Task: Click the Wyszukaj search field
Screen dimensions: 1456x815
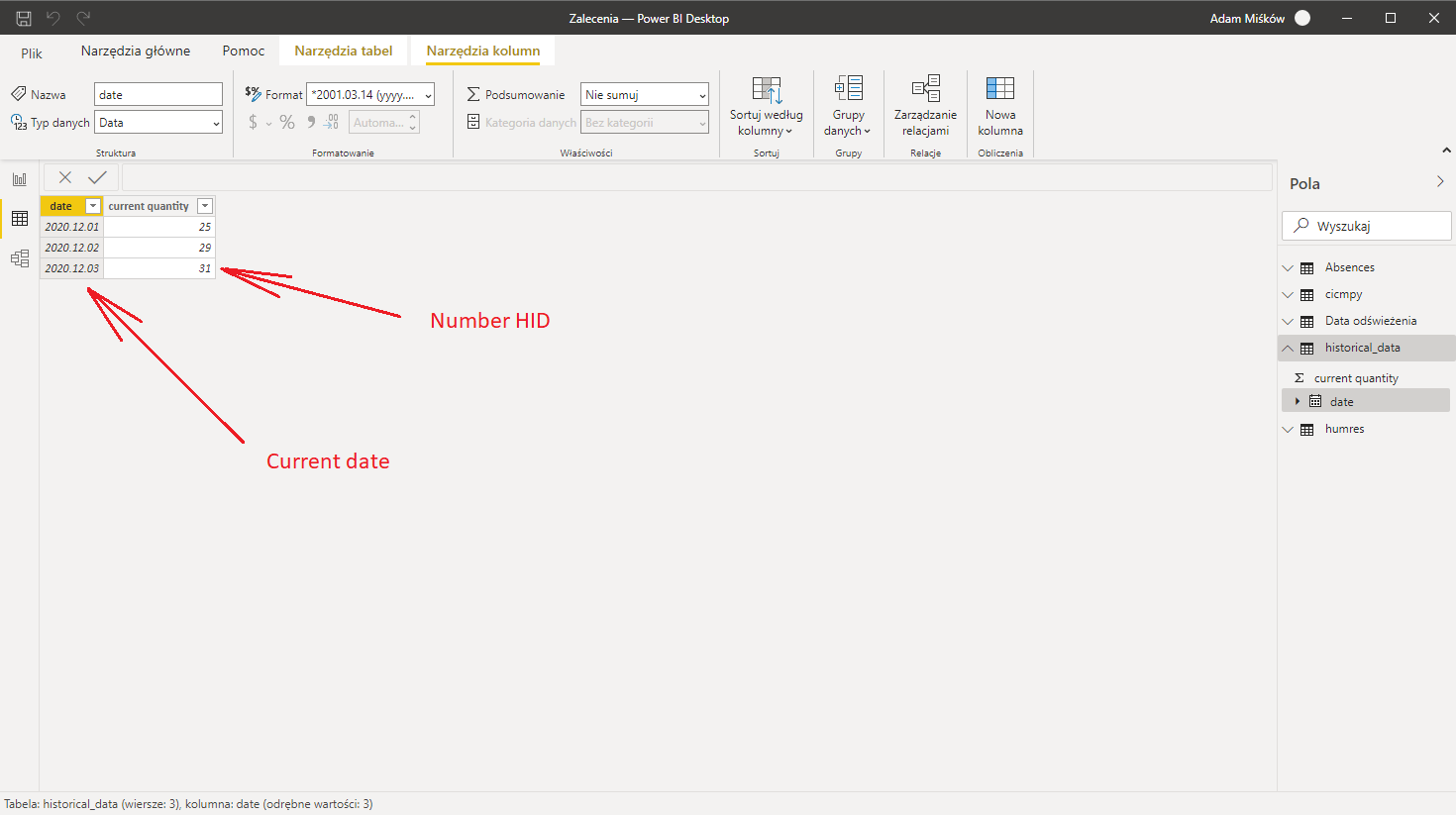Action: tap(1367, 226)
